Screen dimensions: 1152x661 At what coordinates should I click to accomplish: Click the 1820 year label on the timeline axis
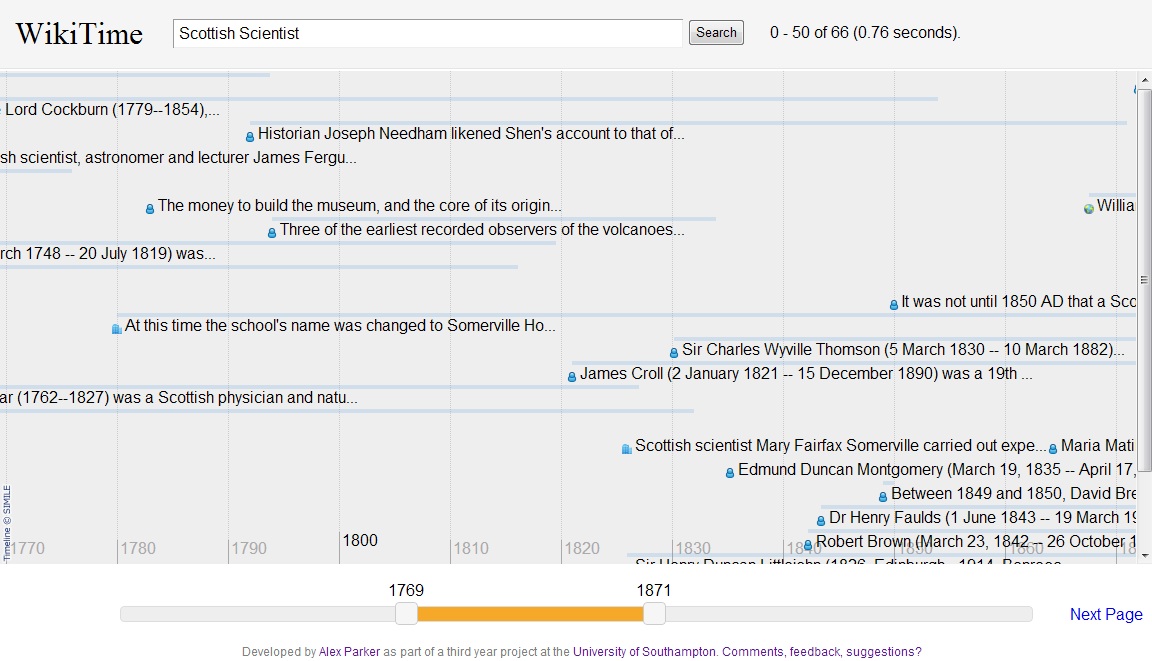(582, 549)
